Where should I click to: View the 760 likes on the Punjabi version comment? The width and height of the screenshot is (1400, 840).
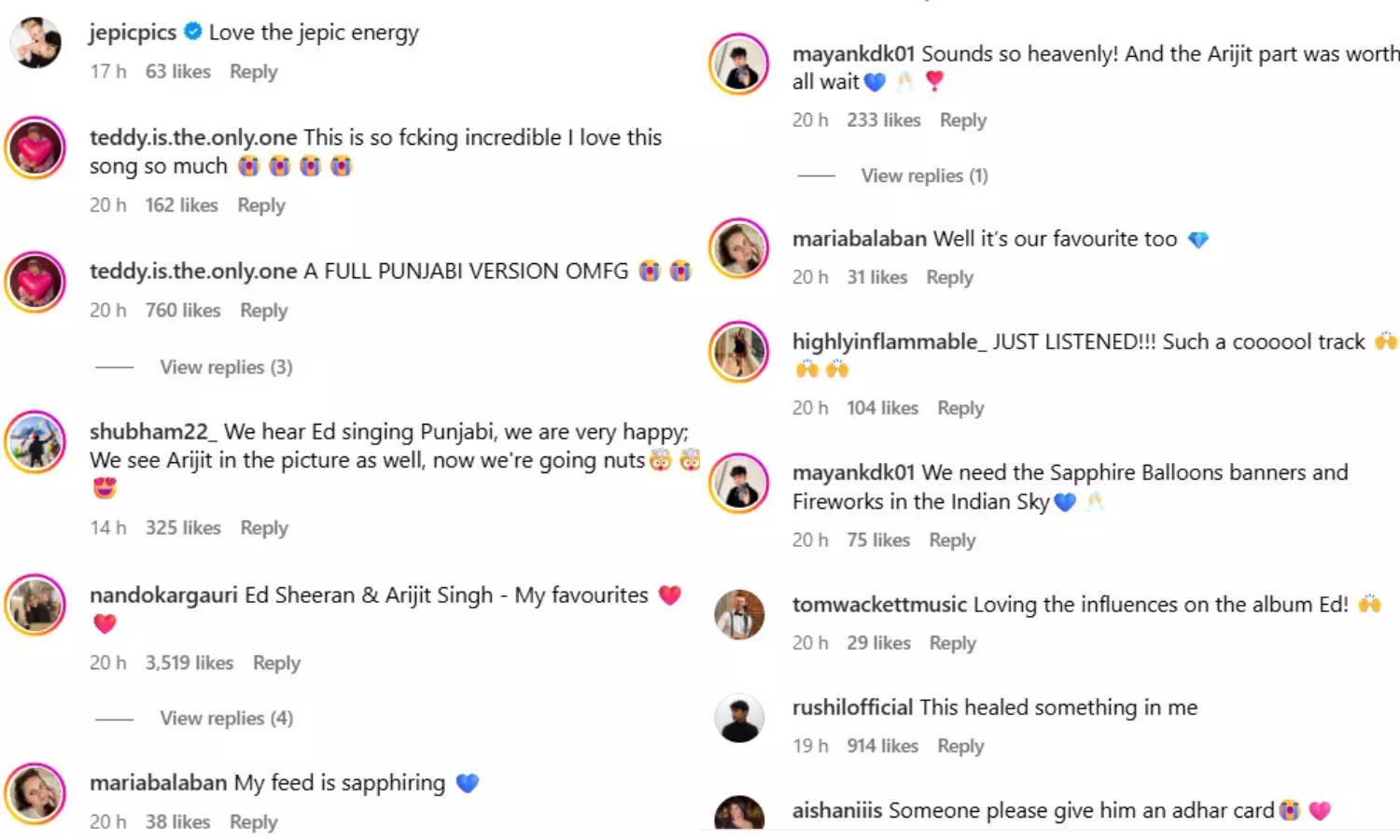(x=183, y=311)
